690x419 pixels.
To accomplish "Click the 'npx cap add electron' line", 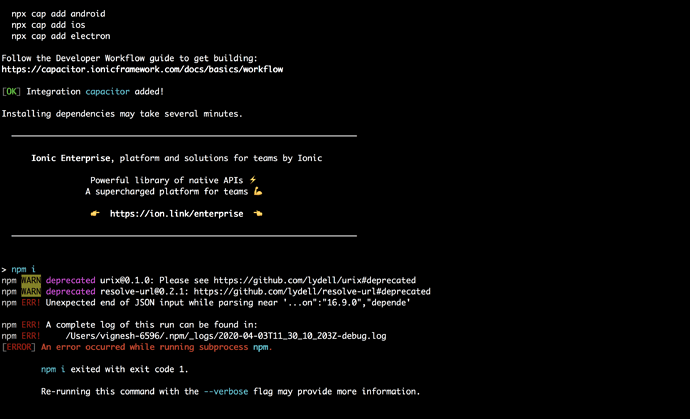I will click(x=61, y=36).
